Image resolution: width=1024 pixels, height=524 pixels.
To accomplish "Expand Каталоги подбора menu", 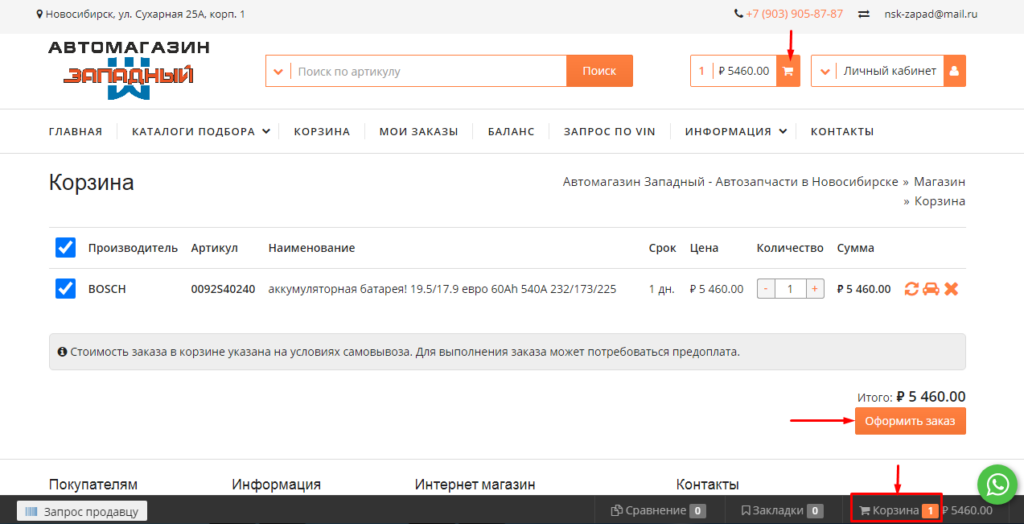I will pos(201,131).
